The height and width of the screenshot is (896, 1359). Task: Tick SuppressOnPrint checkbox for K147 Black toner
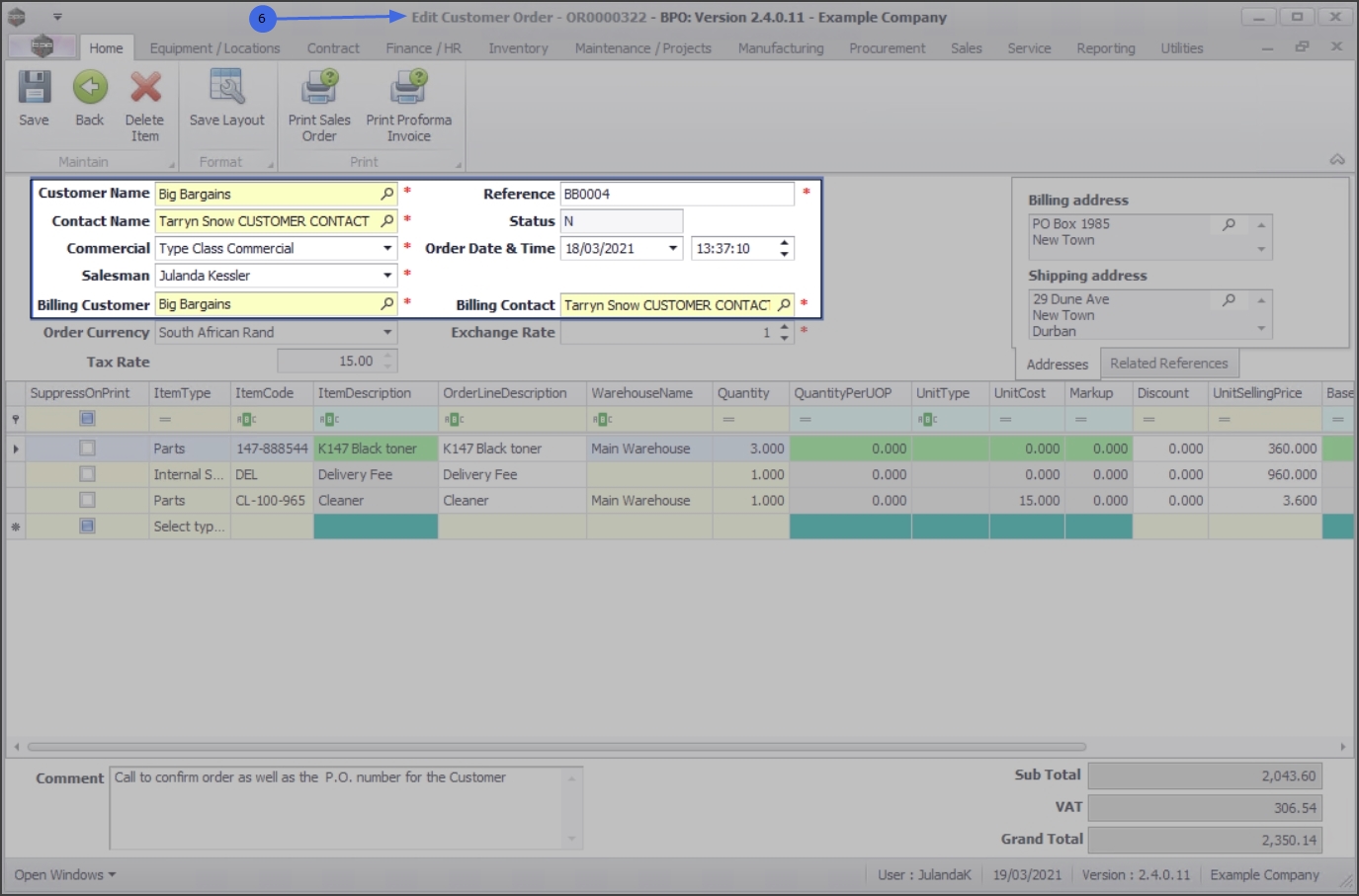point(87,448)
